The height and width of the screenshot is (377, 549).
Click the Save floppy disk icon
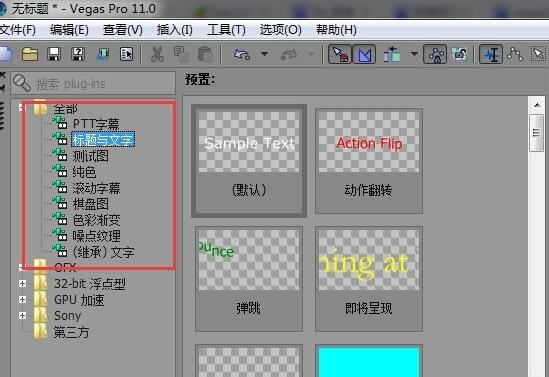tap(54, 54)
